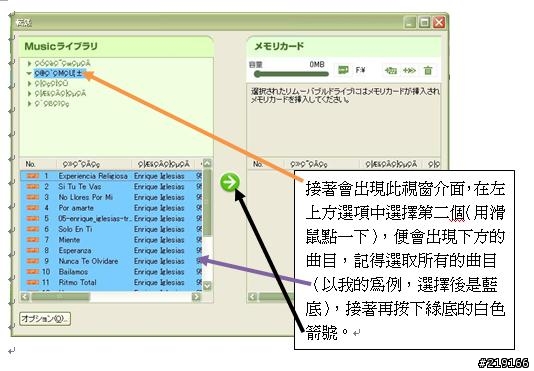This screenshot has height=371, width=534.
Task: Expand the last Music library tree node
Action: (x=30, y=103)
